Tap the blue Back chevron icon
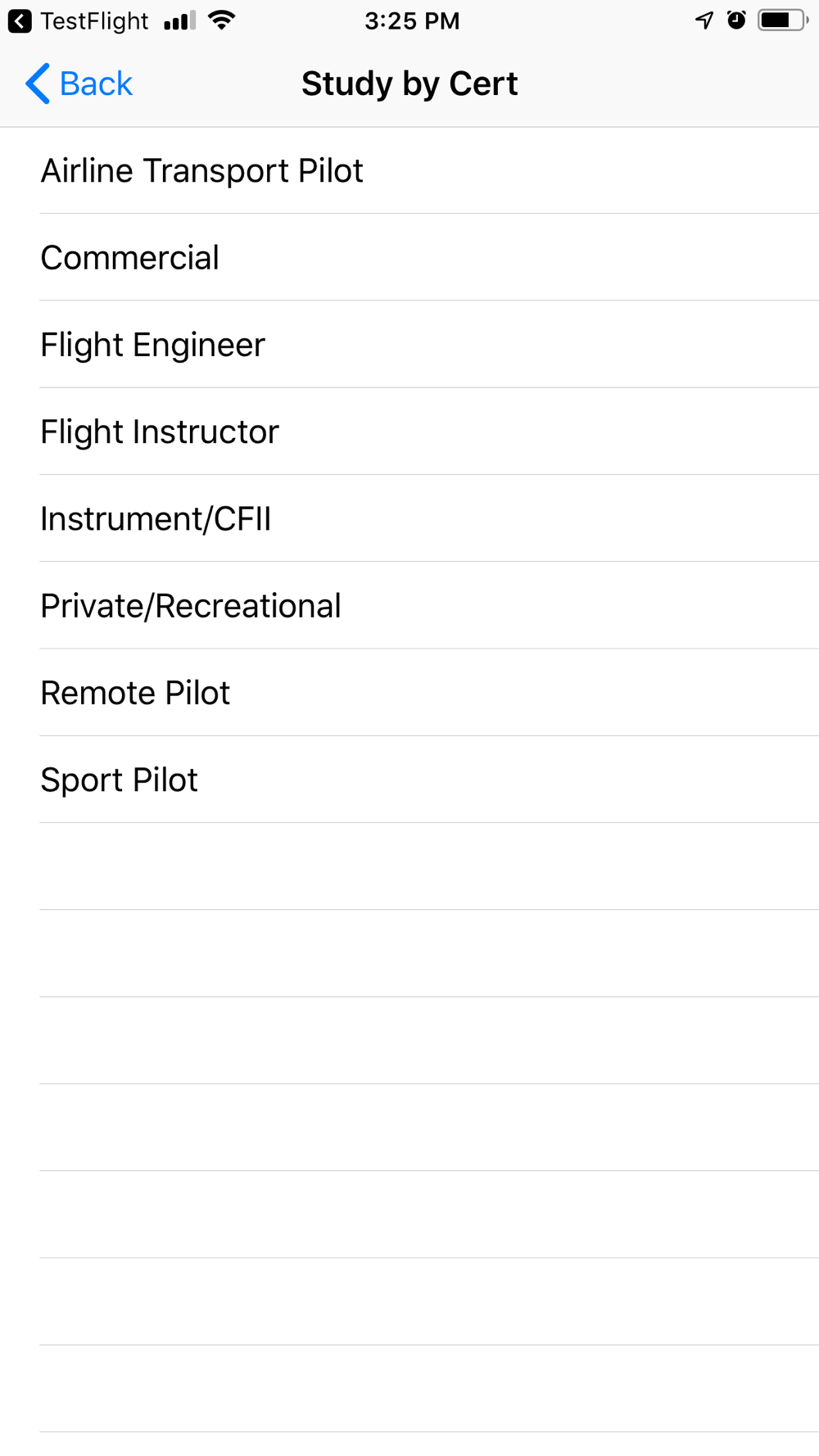 tap(38, 84)
